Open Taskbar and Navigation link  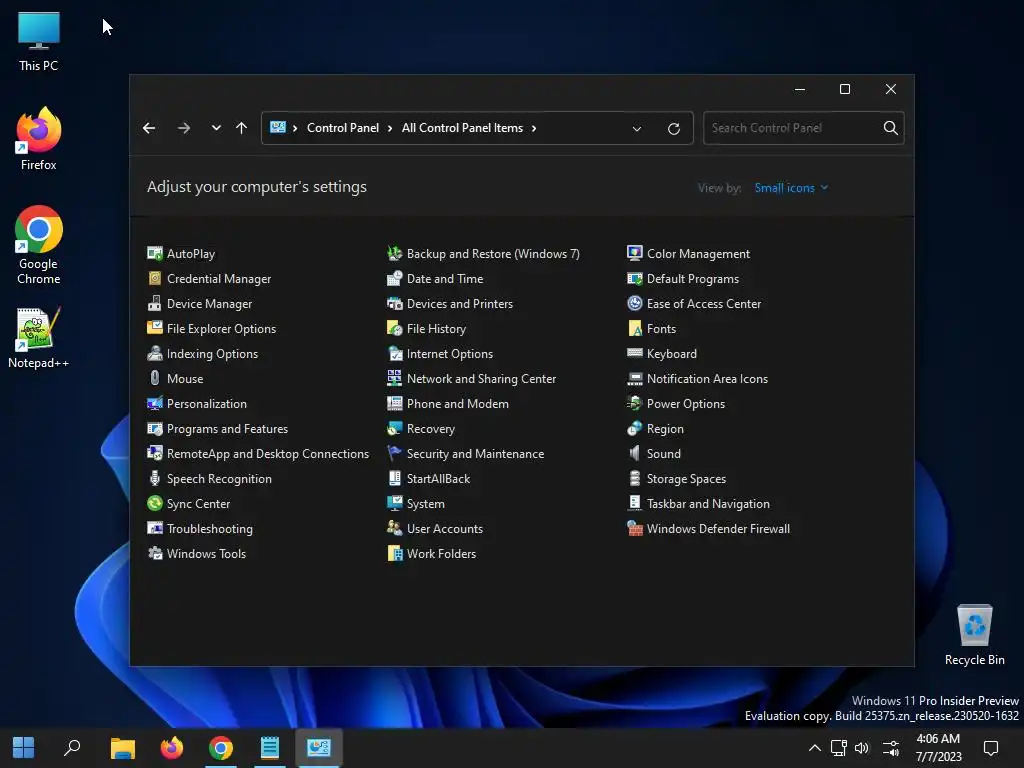[x=708, y=504]
